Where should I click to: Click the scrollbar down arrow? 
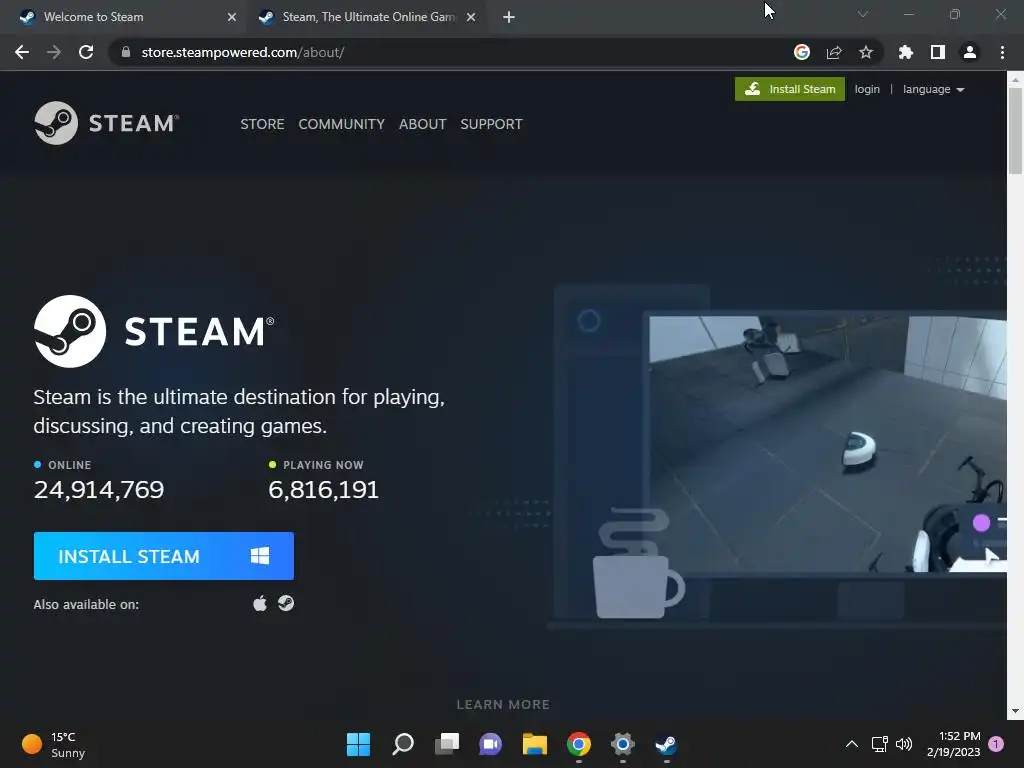pyautogui.click(x=1015, y=711)
